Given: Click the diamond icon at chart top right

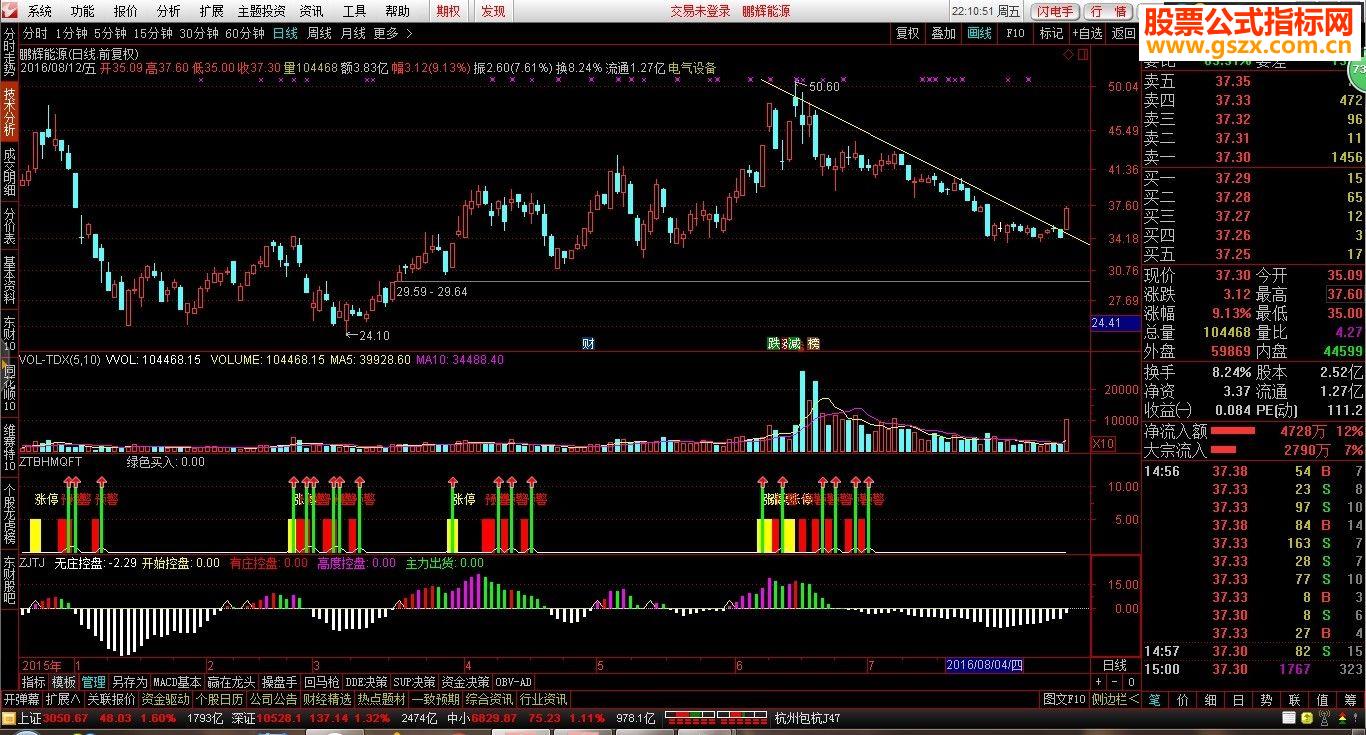Looking at the screenshot, I should (1069, 53).
